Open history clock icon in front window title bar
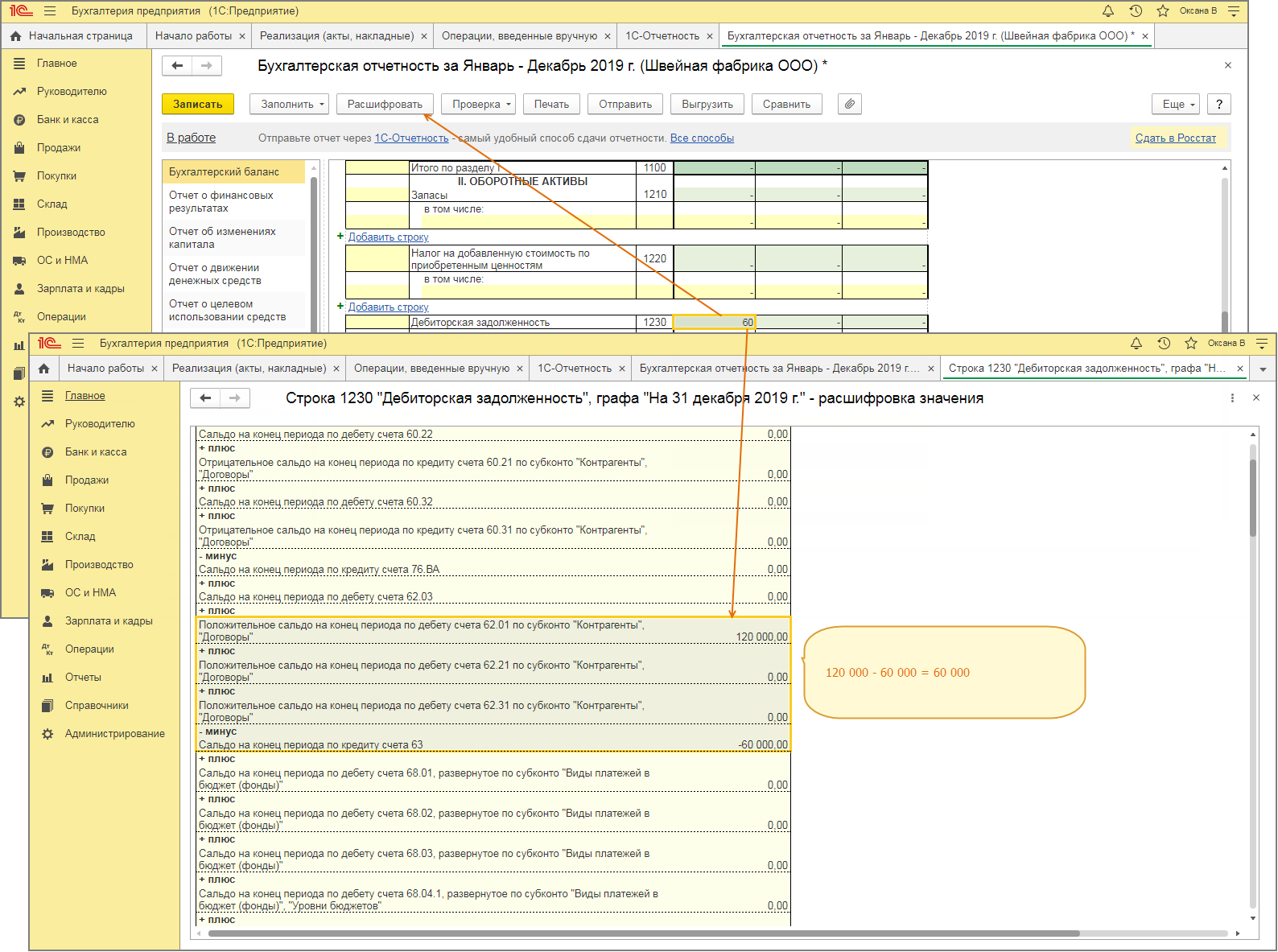Screen dimensions: 1278x952 pos(1164,344)
